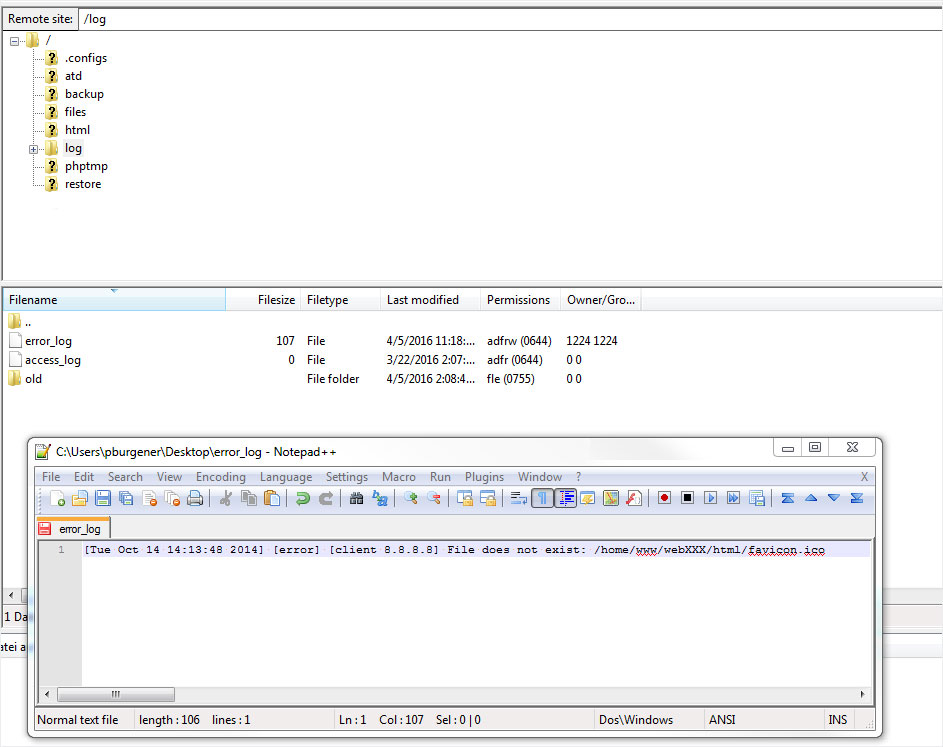Open the Replace dialog icon
Image resolution: width=943 pixels, height=747 pixels.
click(x=379, y=498)
